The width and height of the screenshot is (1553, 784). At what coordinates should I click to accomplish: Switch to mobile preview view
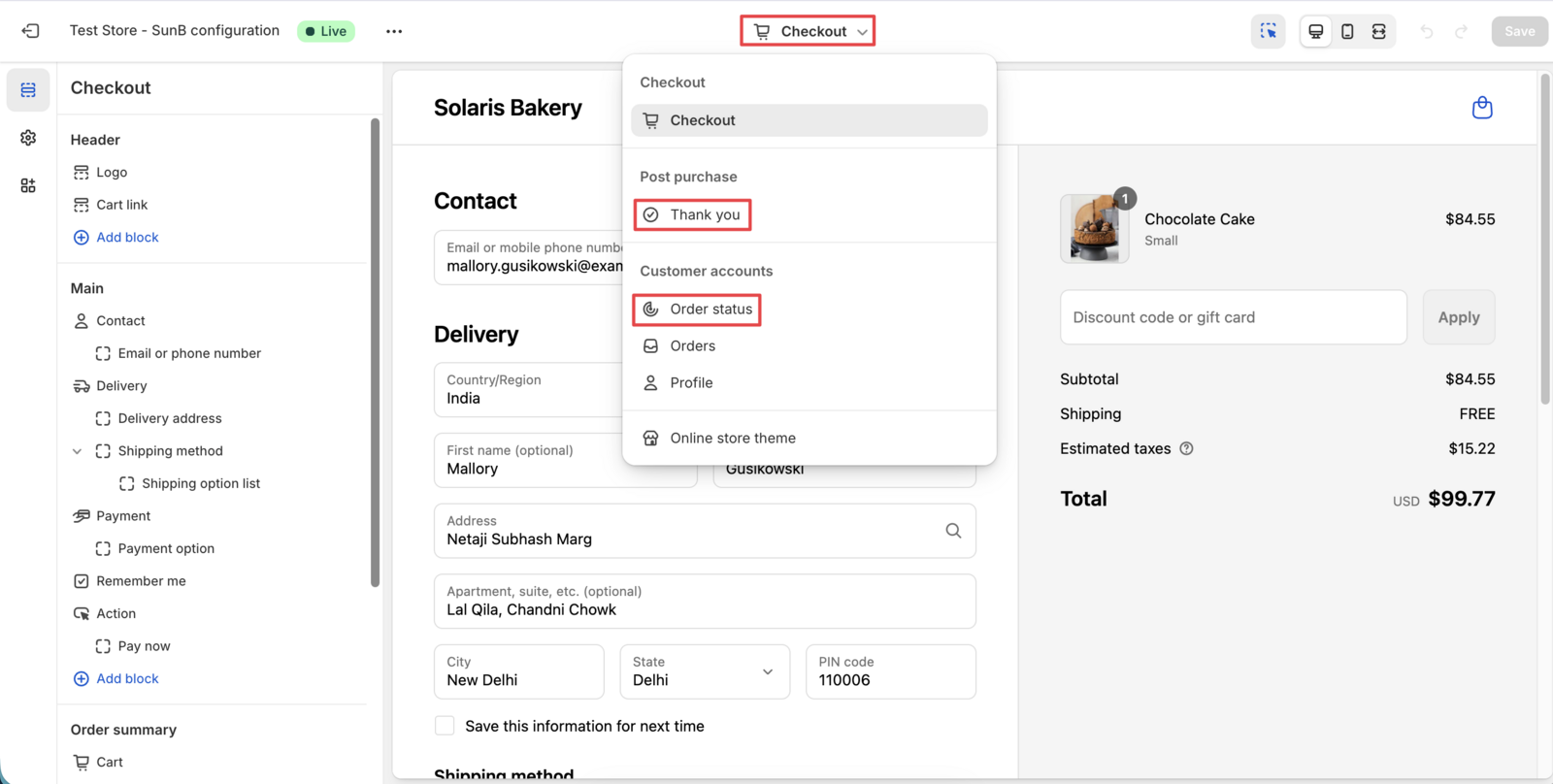click(x=1347, y=31)
